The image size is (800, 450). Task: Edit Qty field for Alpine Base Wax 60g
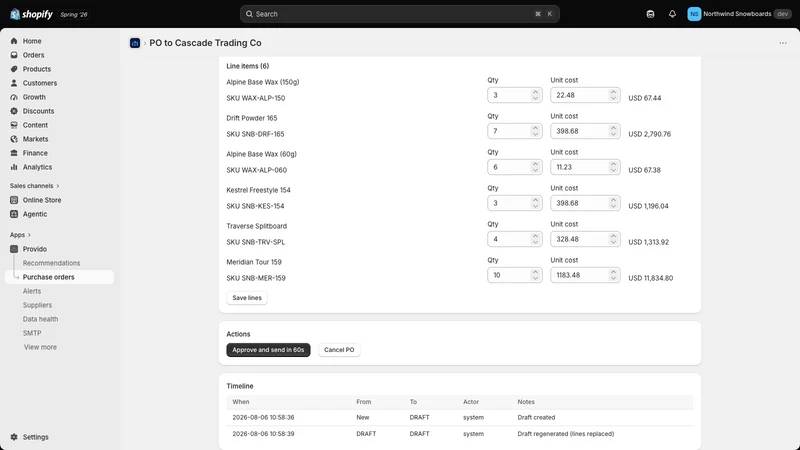(514, 167)
